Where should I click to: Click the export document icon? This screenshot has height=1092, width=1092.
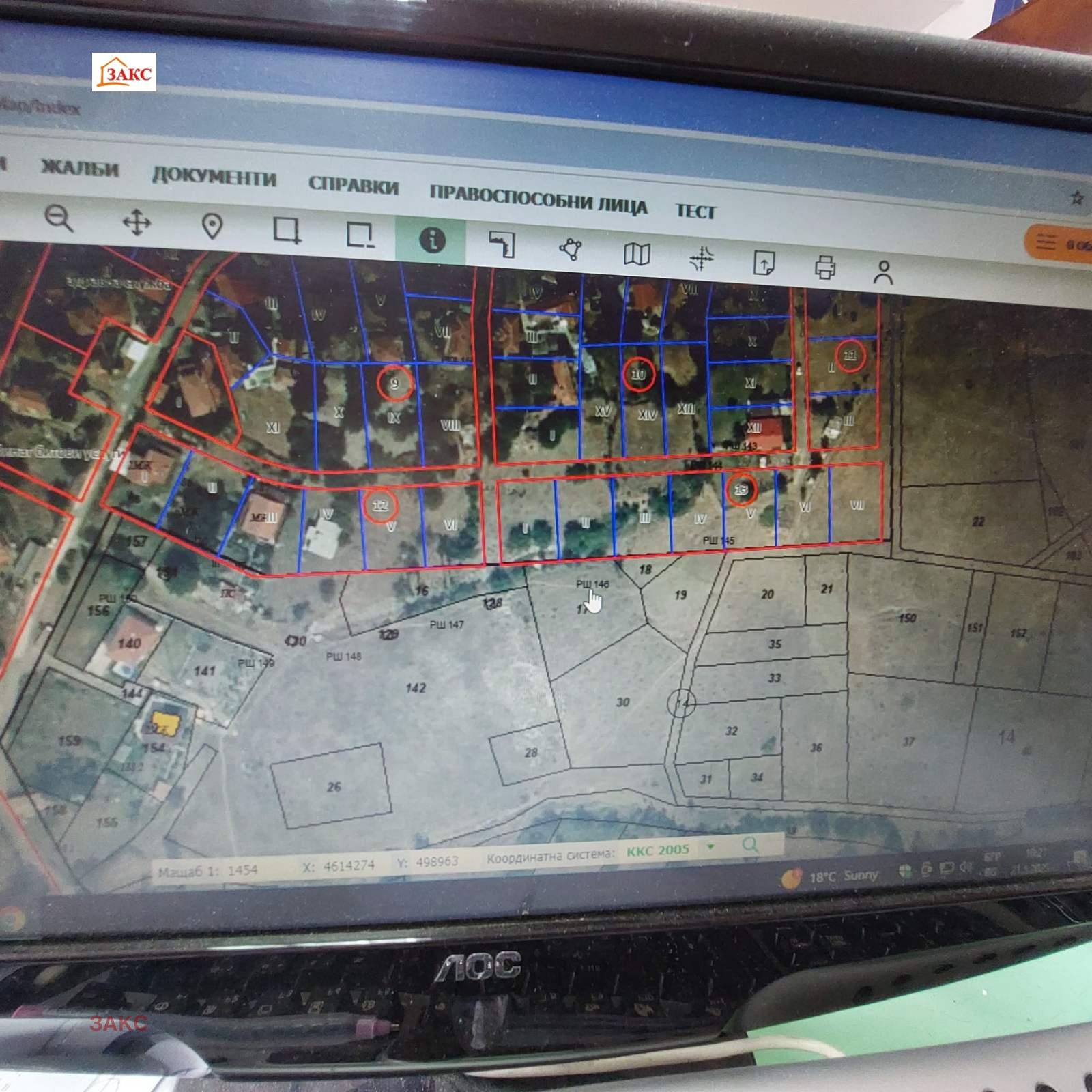(x=764, y=263)
